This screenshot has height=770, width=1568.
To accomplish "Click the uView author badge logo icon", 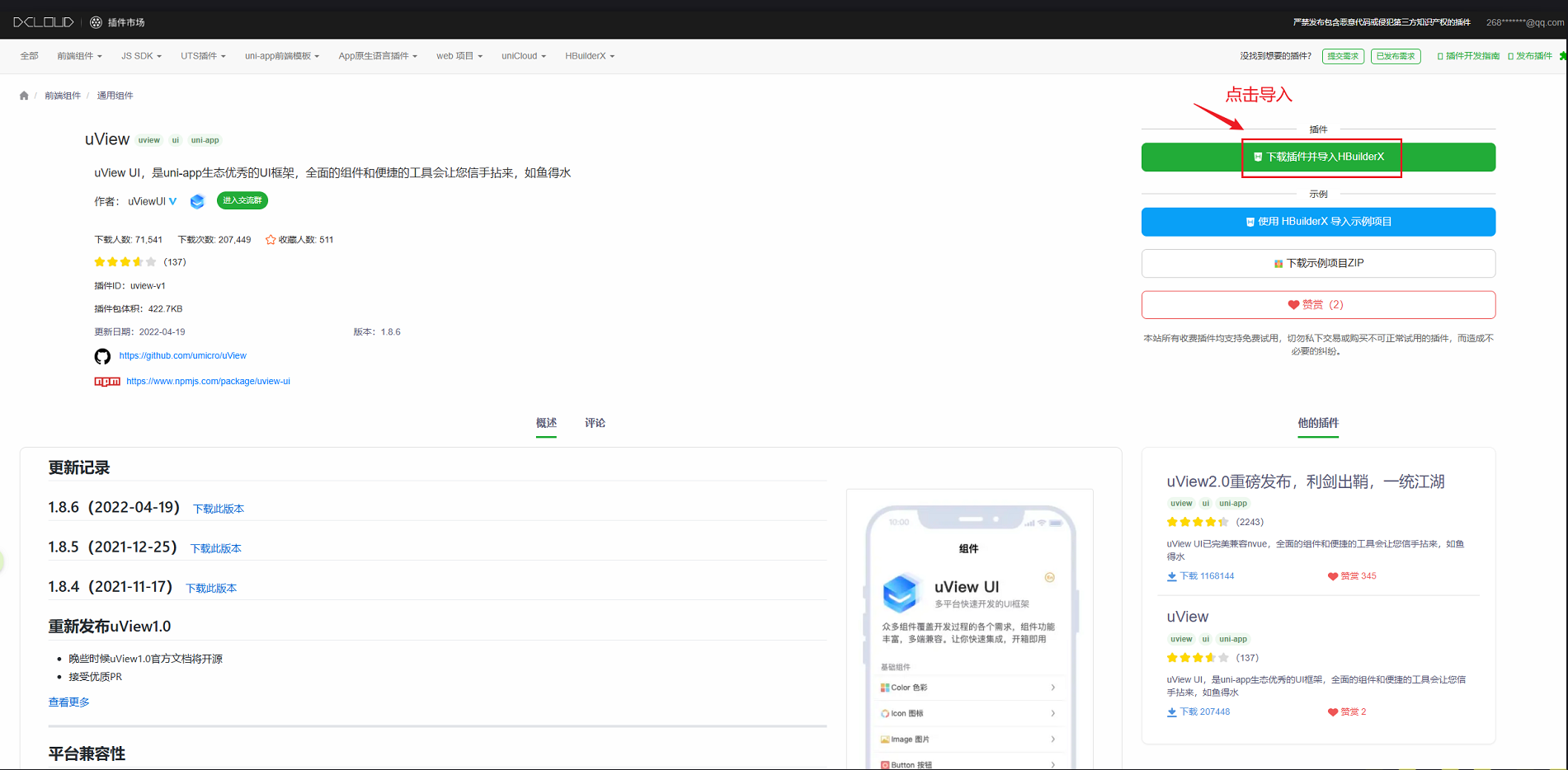I will (x=197, y=201).
